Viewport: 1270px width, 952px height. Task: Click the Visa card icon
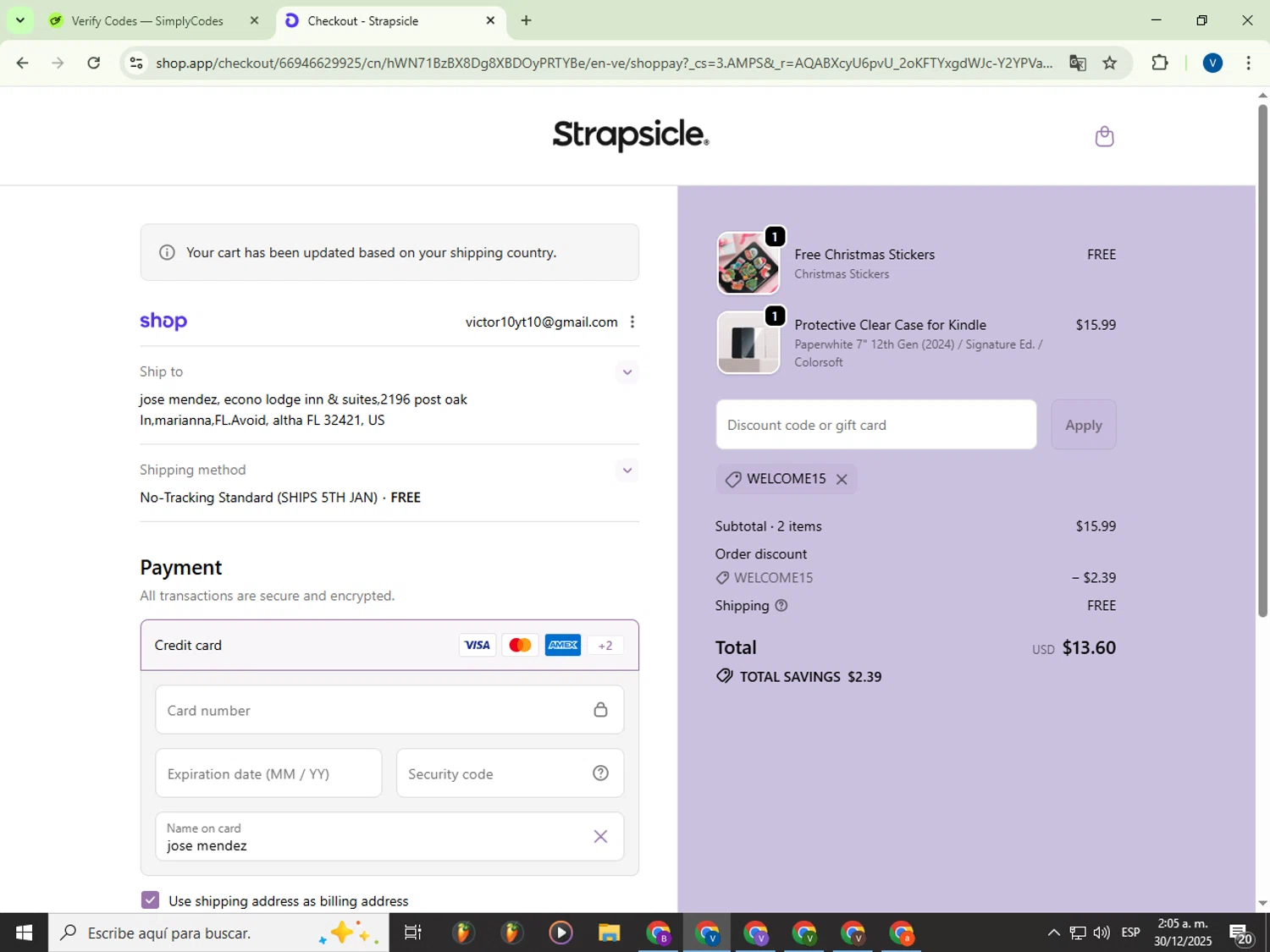(478, 645)
